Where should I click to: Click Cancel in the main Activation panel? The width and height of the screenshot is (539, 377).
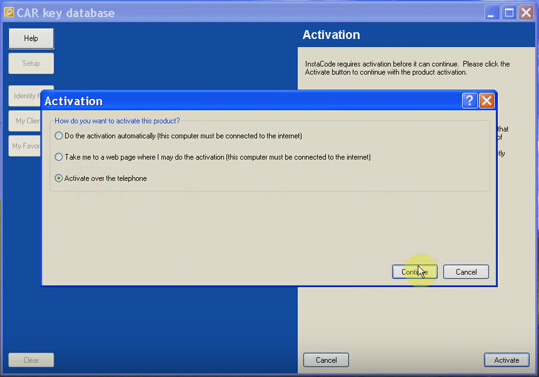pos(326,360)
